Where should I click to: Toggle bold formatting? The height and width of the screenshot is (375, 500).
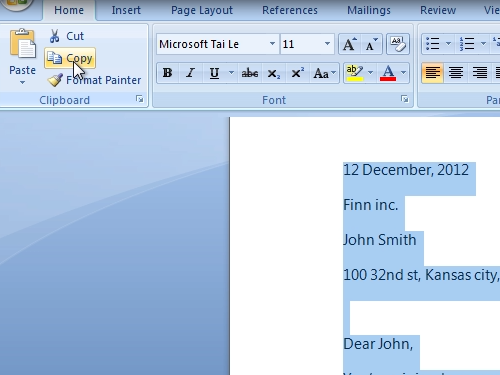(x=167, y=73)
